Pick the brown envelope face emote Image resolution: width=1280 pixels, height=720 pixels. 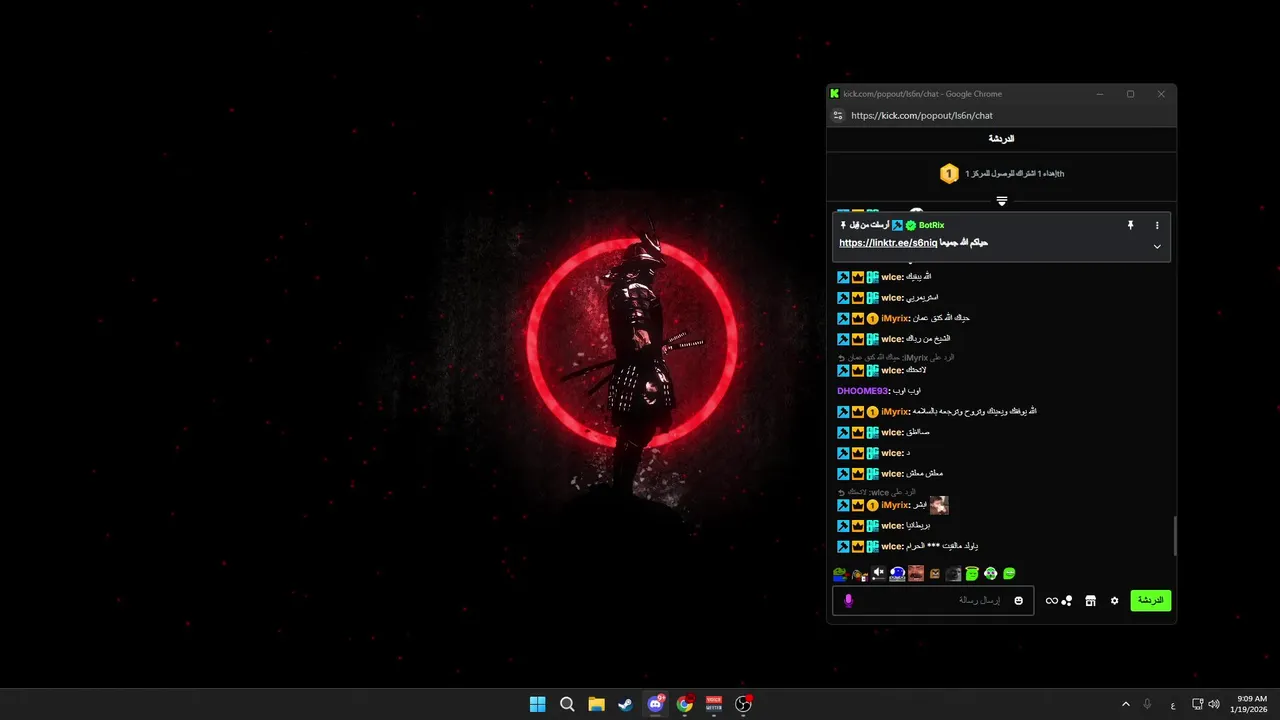pos(935,574)
